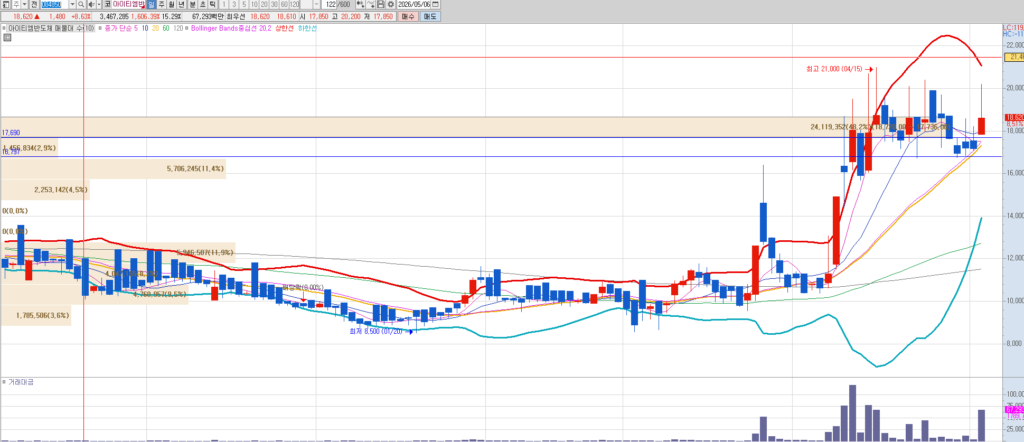This screenshot has height=442, width=1024.
Task: Select the 분 minute period tab
Action: (192, 4)
